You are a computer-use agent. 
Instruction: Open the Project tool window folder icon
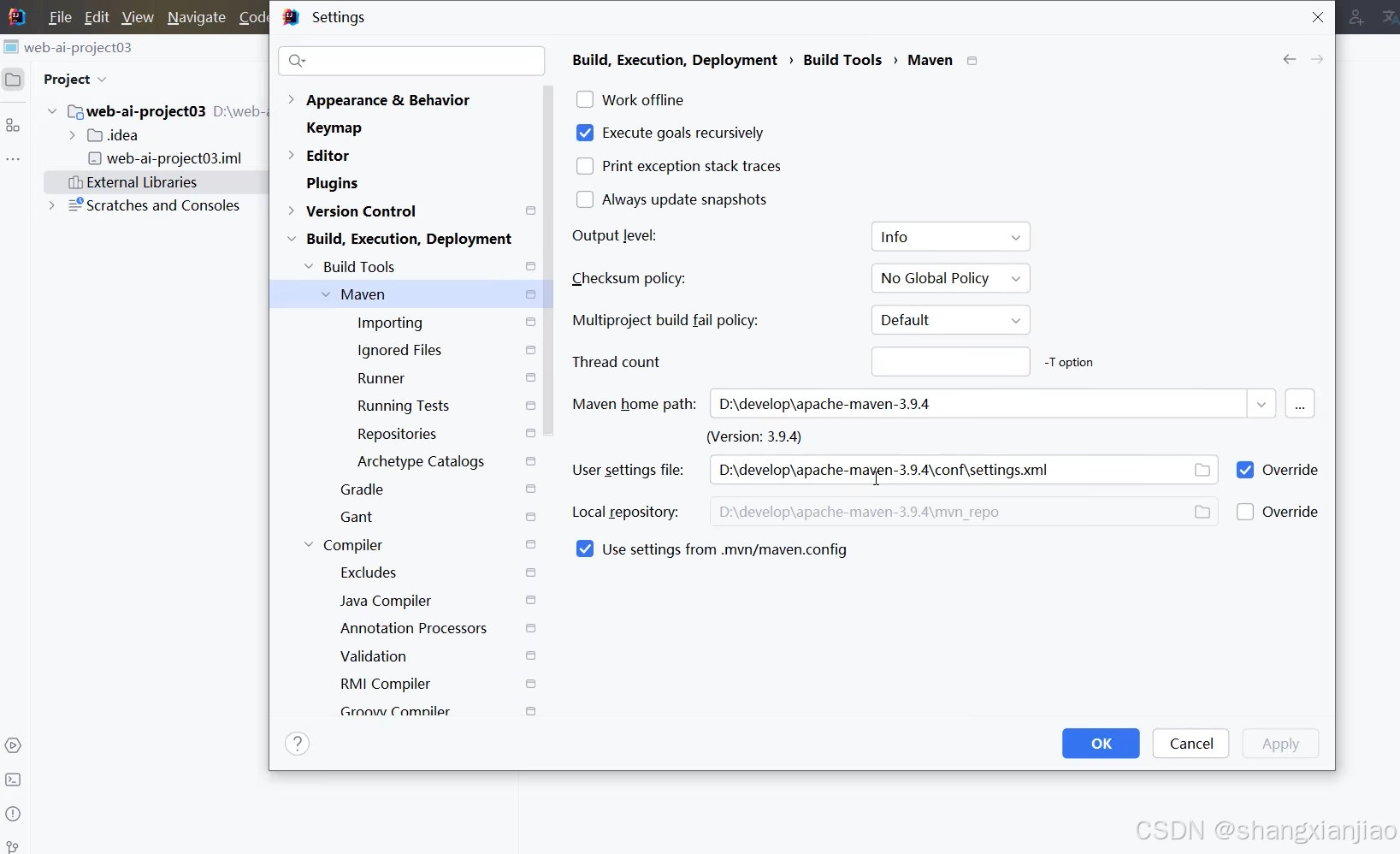point(13,80)
